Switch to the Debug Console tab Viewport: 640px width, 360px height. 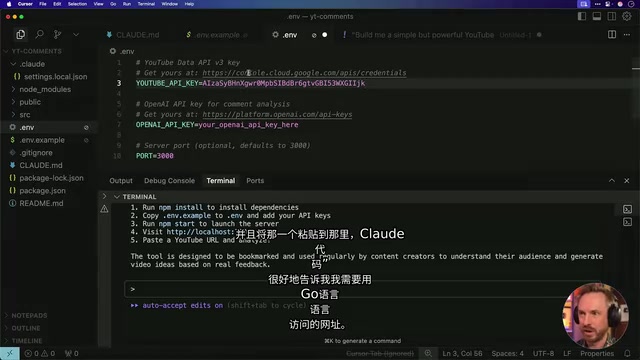pyautogui.click(x=169, y=180)
